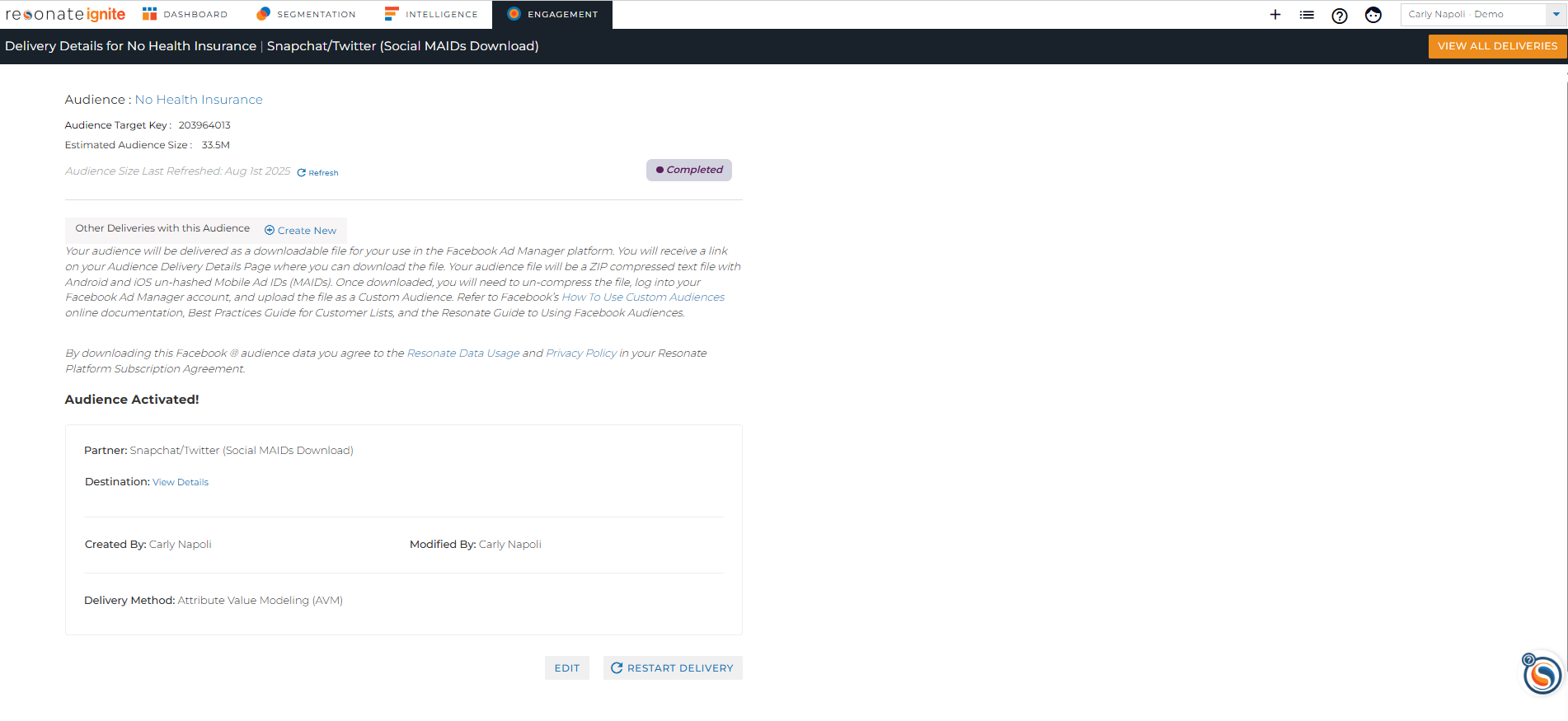Click the smiley face icon in header

point(1373,15)
